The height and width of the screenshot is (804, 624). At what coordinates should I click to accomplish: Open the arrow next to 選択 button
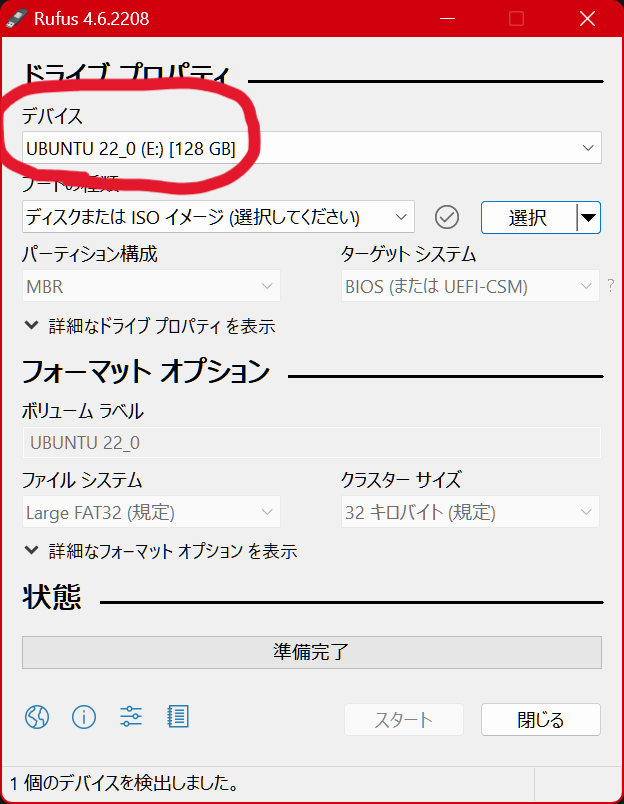(x=589, y=217)
